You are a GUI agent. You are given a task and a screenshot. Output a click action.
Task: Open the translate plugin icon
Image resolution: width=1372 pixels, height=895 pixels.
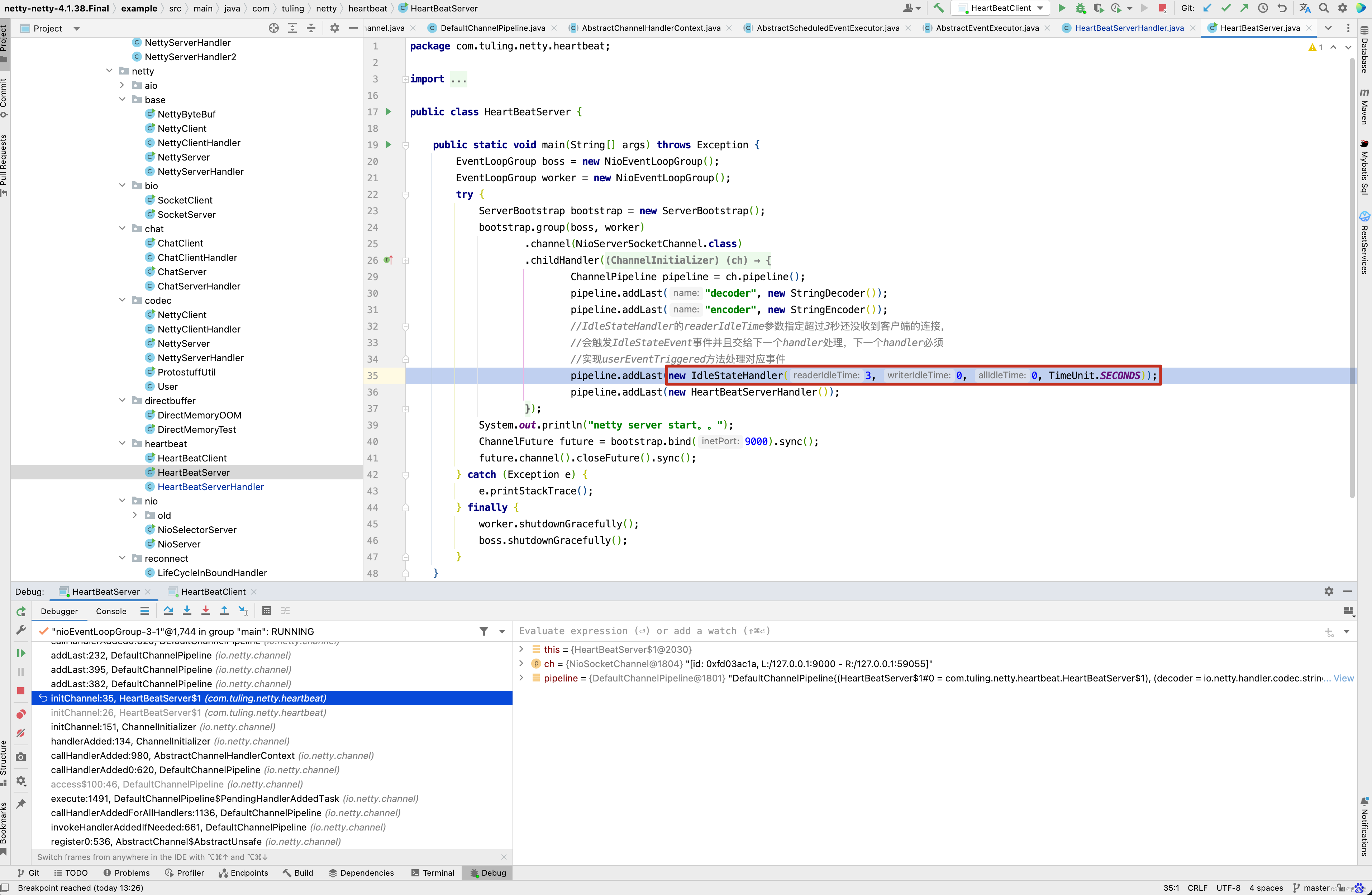(x=1305, y=8)
